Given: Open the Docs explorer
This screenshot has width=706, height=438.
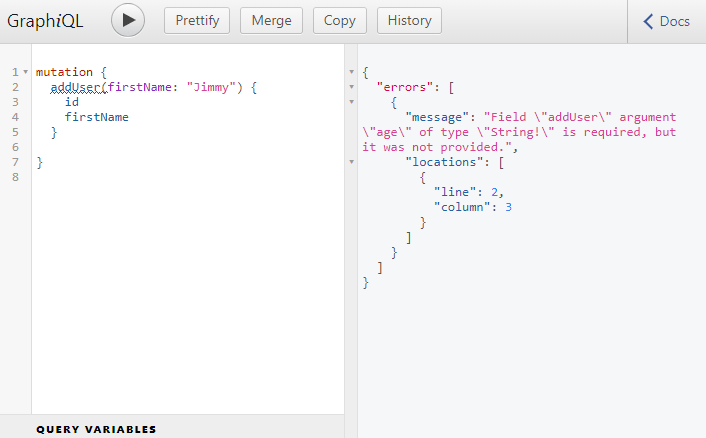Looking at the screenshot, I should tap(666, 21).
